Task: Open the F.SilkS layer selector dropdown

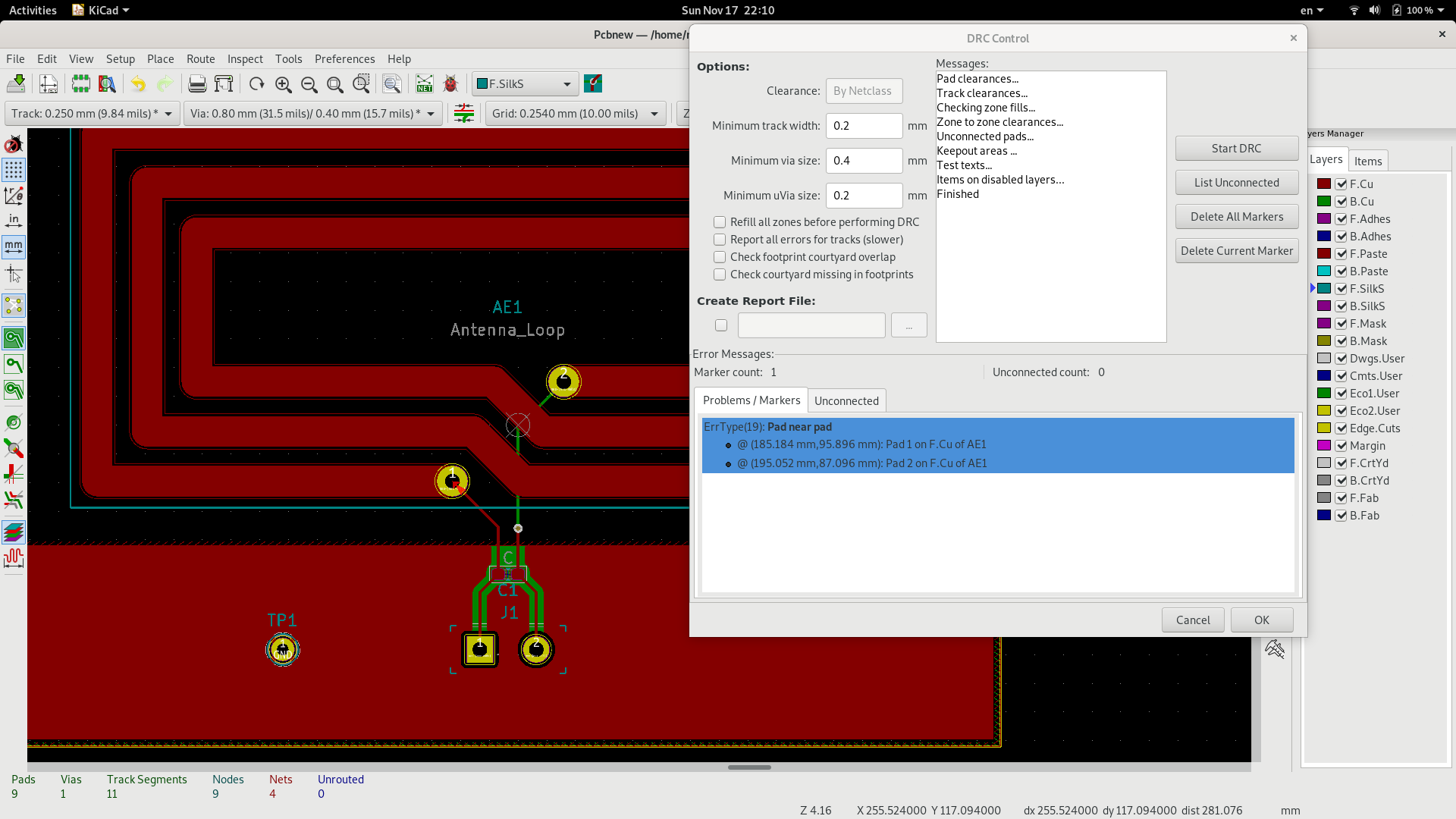Action: tap(525, 84)
